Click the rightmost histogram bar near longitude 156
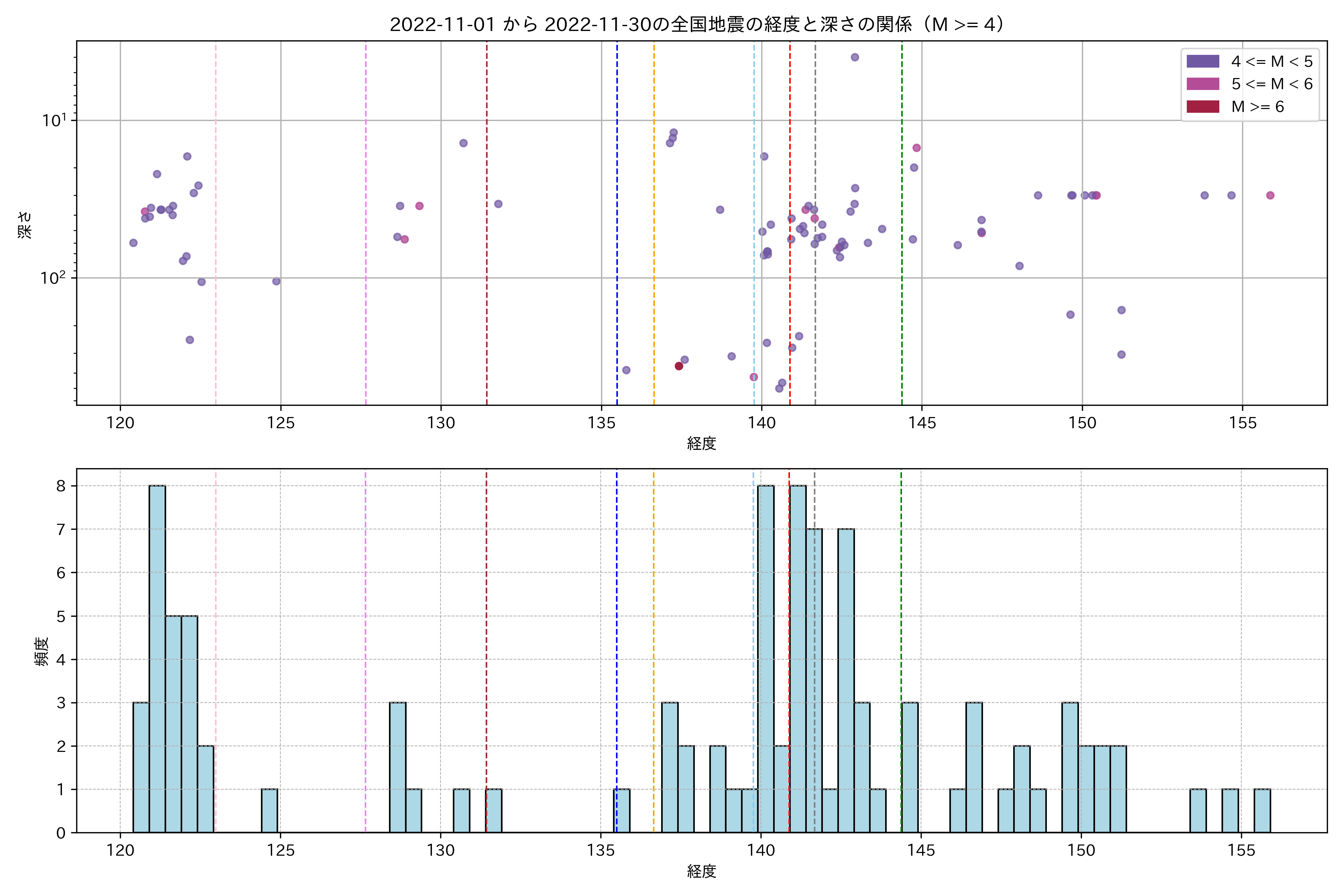This screenshot has height=896, width=1344. [x=1262, y=811]
